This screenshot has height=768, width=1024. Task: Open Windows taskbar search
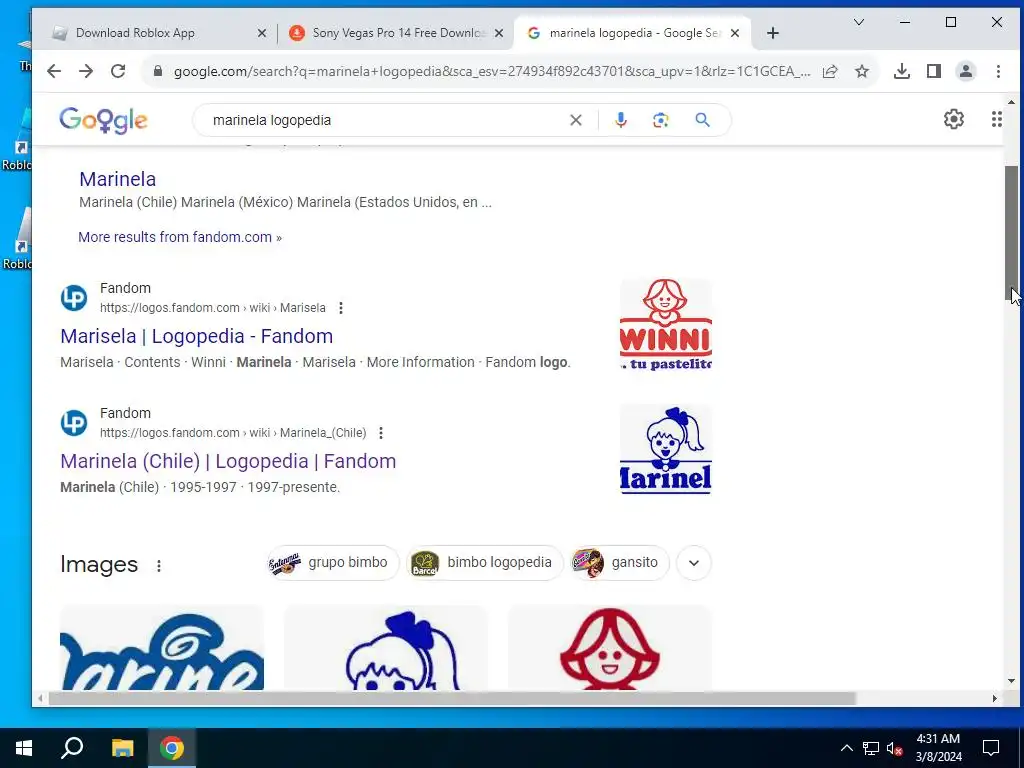pos(72,748)
